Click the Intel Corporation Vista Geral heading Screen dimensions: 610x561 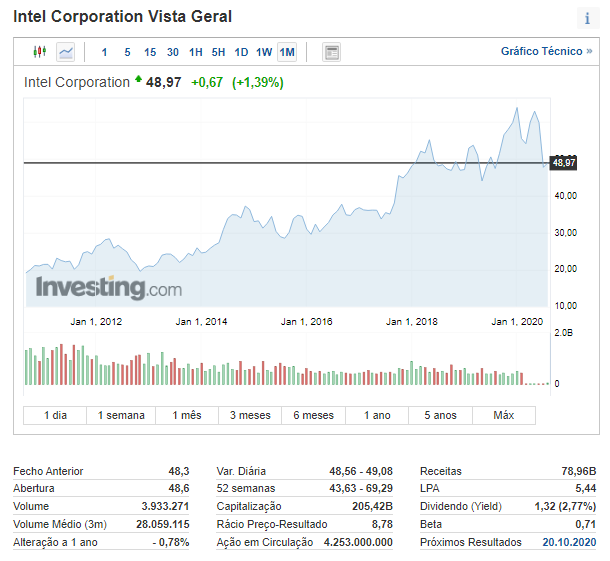click(122, 17)
